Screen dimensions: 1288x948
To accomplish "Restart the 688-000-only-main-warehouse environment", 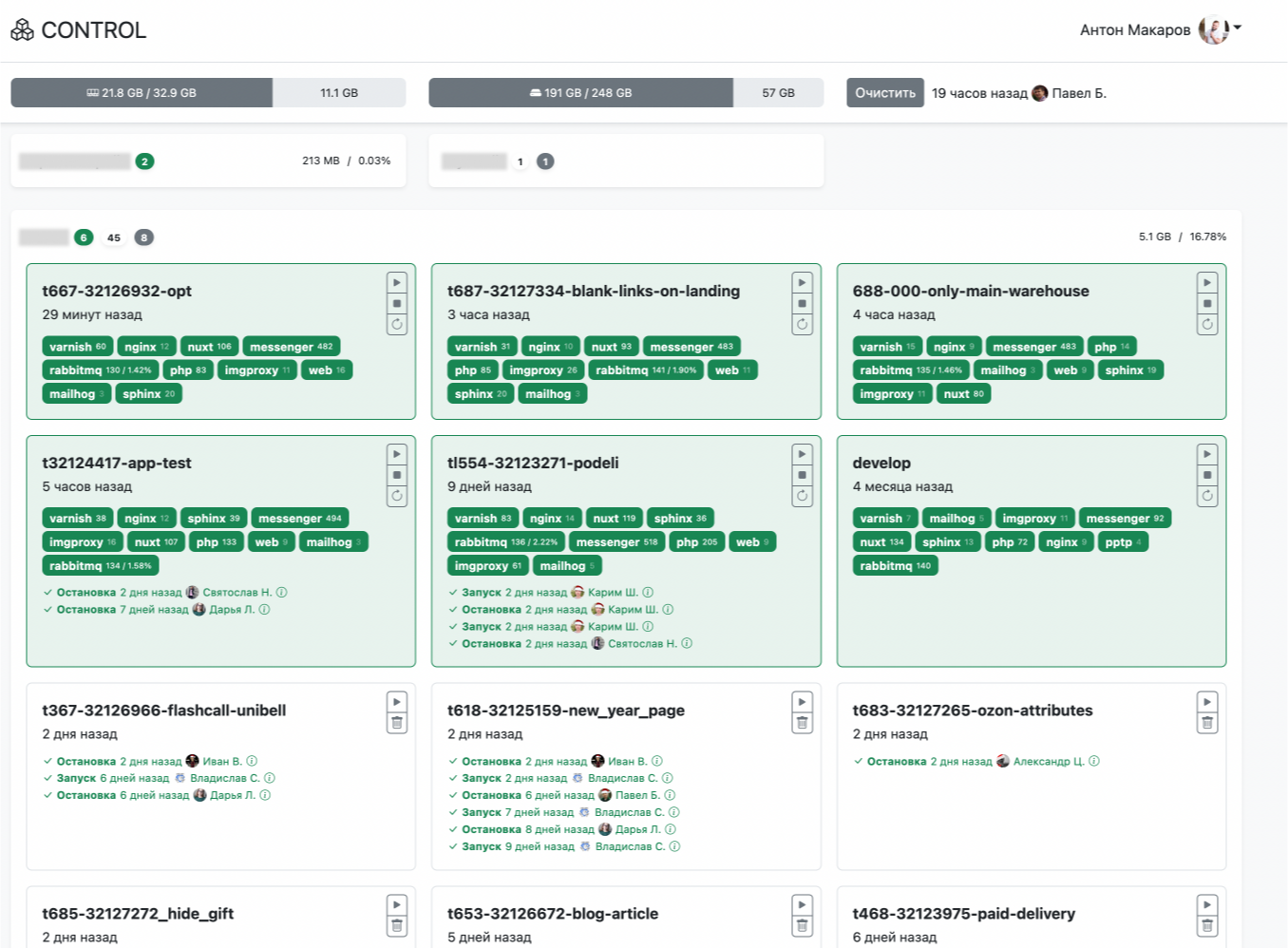I will (x=1207, y=325).
